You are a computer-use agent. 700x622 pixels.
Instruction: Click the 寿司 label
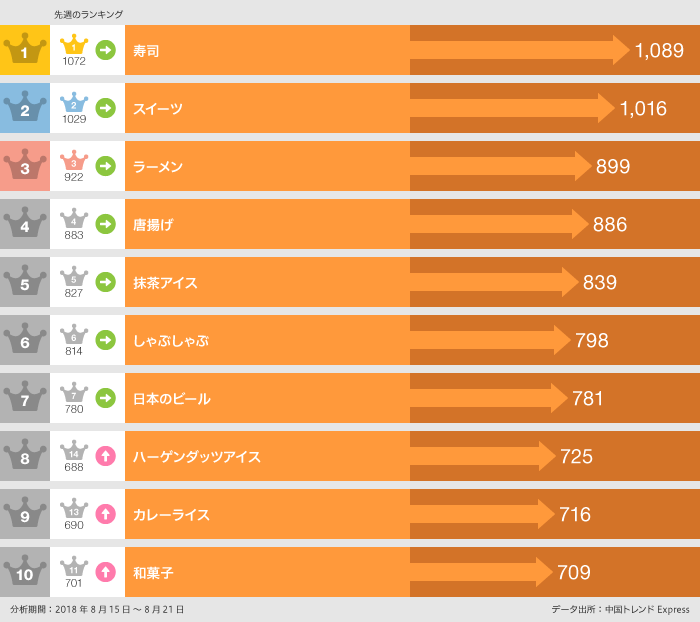[x=146, y=51]
